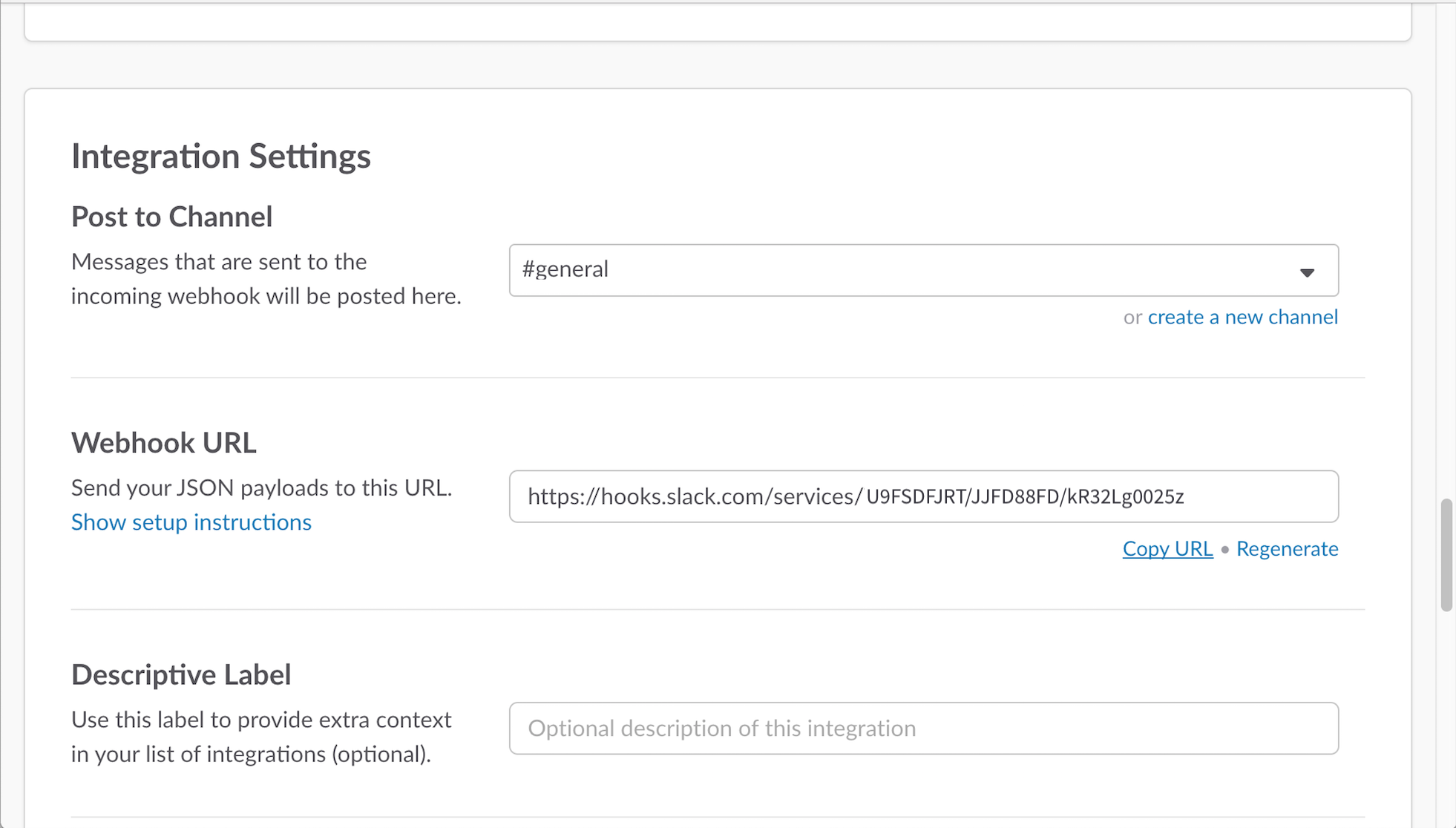Click the create a new channel link
Viewport: 1456px width, 828px height.
1242,318
